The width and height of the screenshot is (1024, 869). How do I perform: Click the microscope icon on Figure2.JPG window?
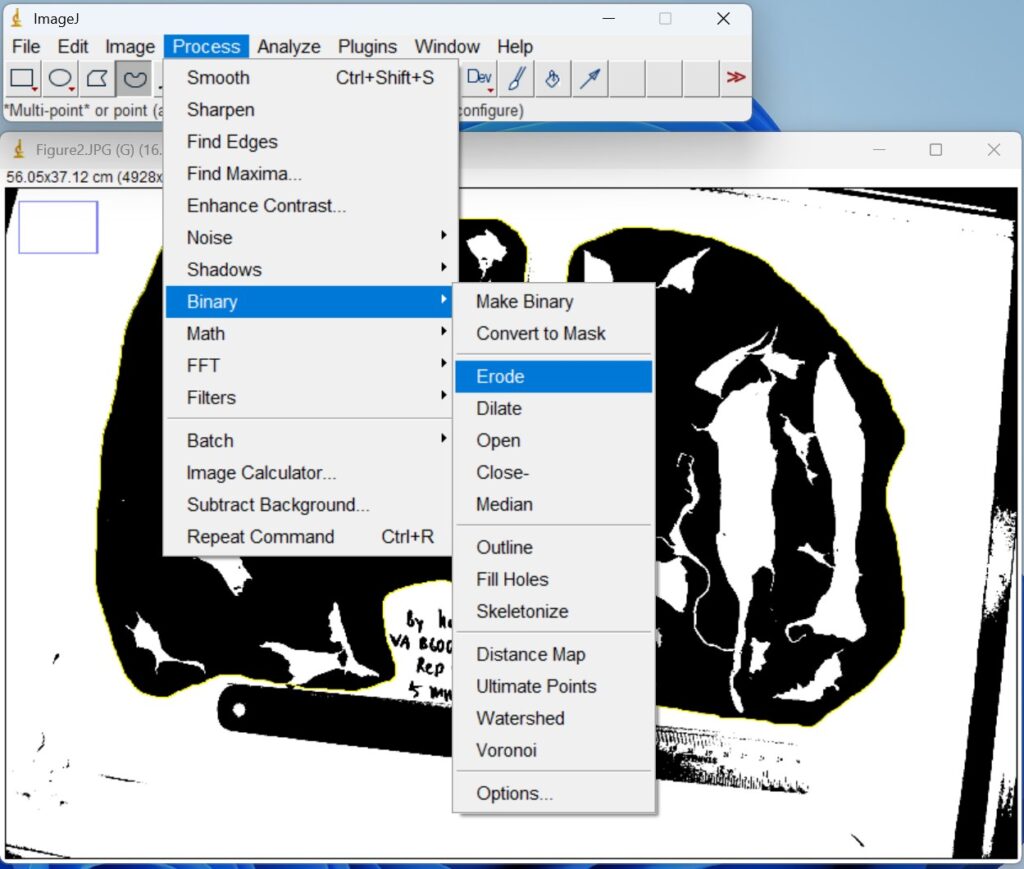coord(18,149)
